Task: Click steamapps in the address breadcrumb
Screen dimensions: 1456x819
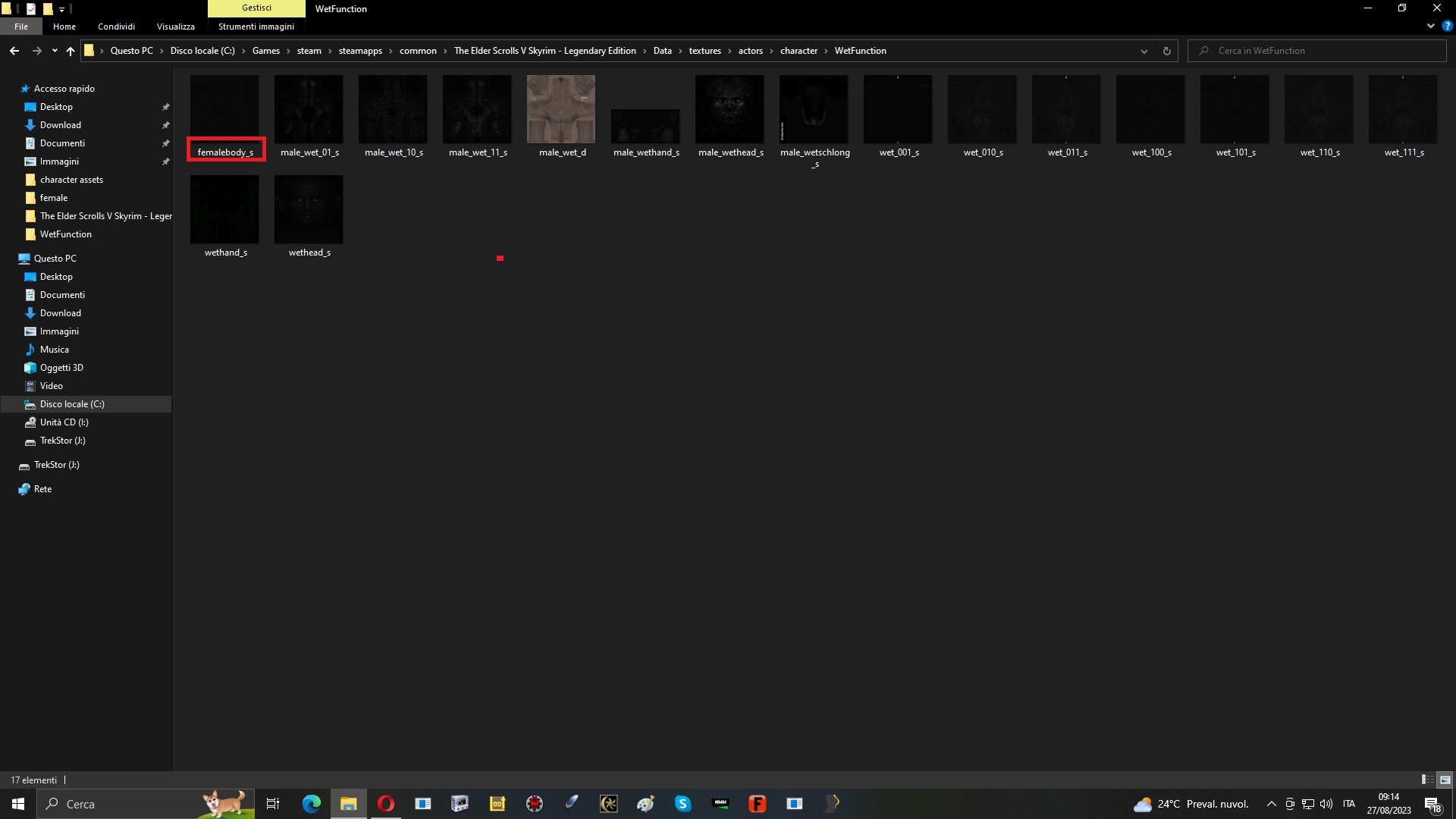Action: (x=360, y=51)
